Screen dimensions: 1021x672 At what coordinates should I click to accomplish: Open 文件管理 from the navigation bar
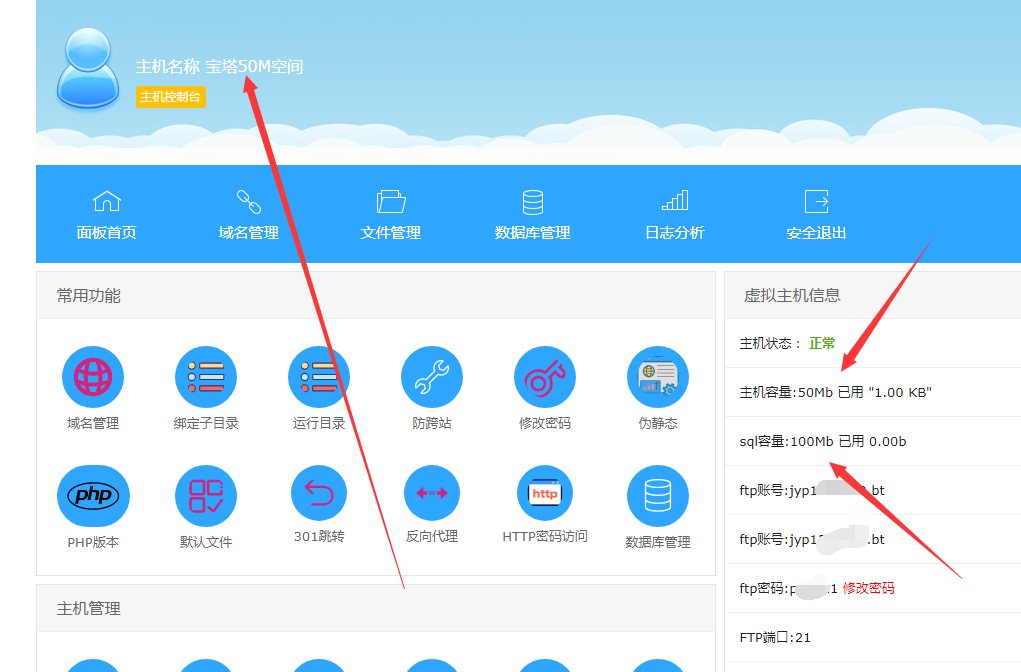[x=389, y=214]
